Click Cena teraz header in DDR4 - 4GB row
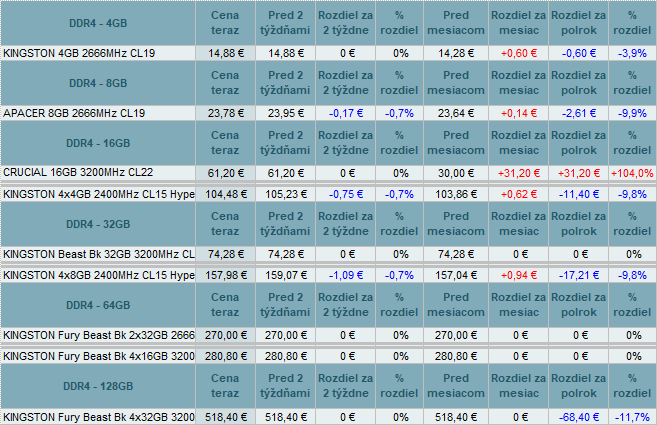 pos(225,23)
